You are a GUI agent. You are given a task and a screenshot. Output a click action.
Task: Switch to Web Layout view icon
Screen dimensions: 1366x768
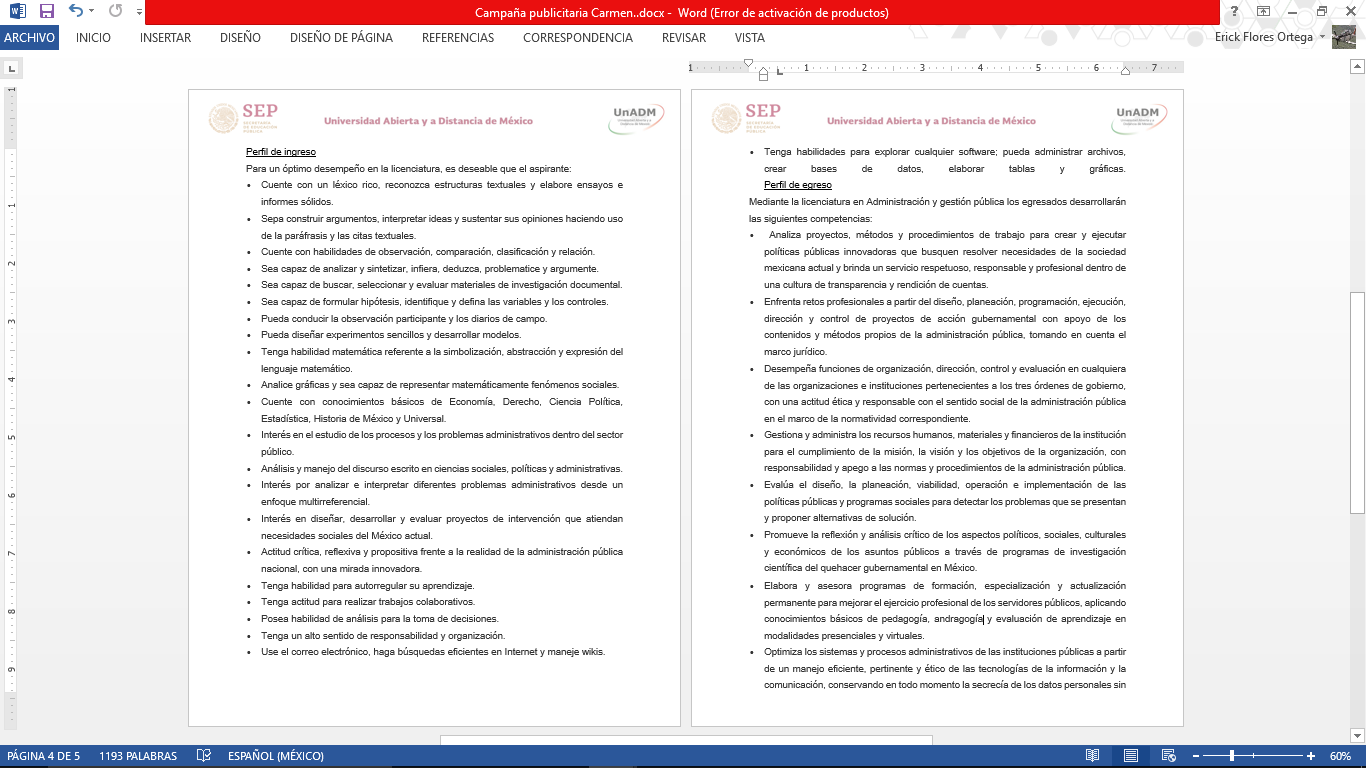coord(1167,756)
